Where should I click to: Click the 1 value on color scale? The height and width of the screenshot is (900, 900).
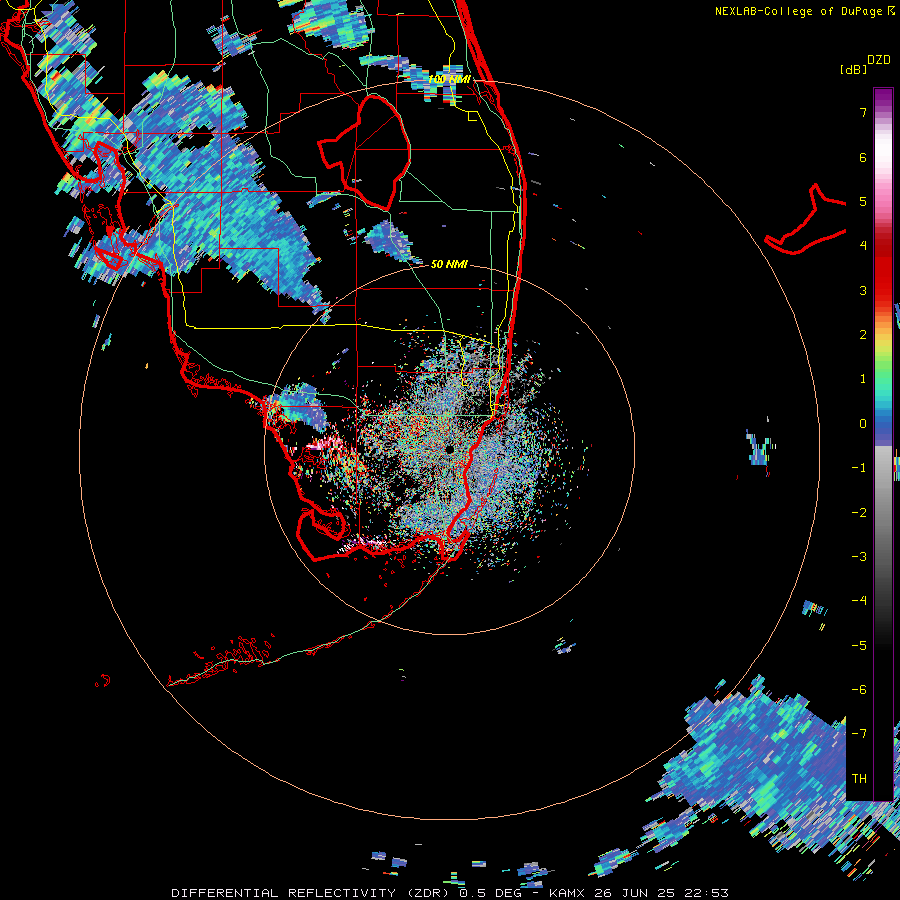click(863, 379)
